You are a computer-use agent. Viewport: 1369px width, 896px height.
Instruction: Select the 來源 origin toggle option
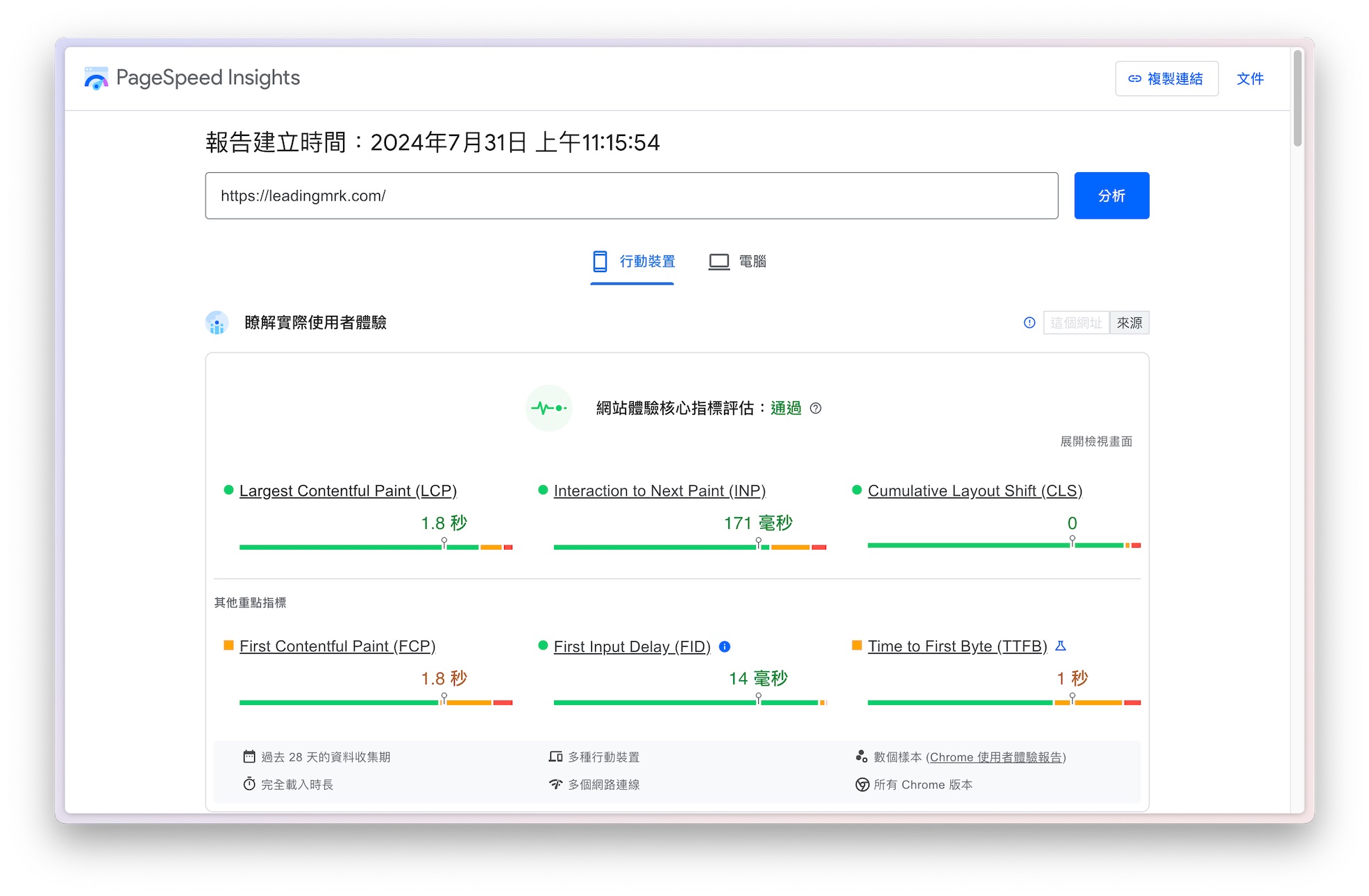tap(1129, 323)
